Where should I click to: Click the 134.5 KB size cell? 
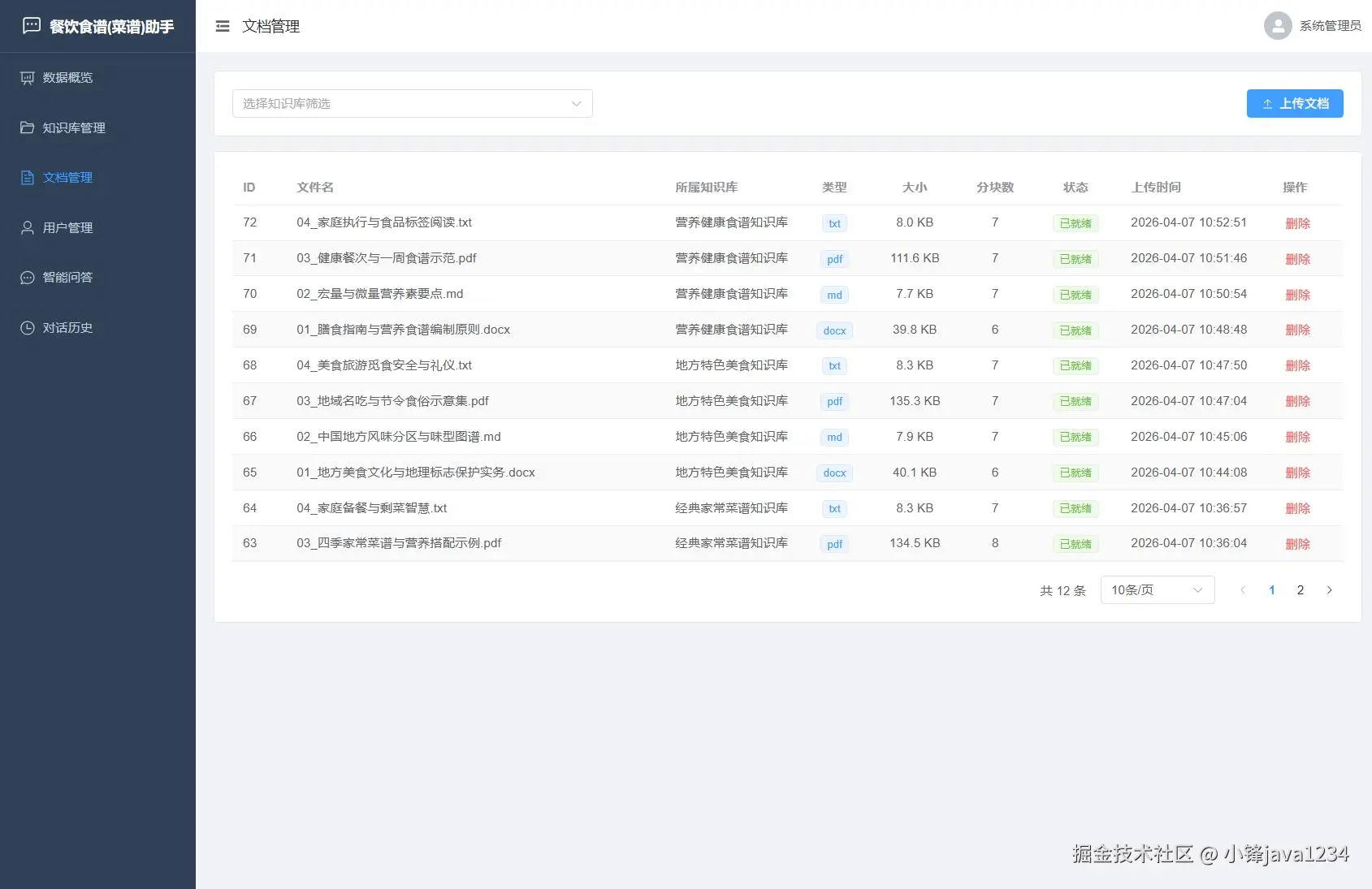(915, 543)
